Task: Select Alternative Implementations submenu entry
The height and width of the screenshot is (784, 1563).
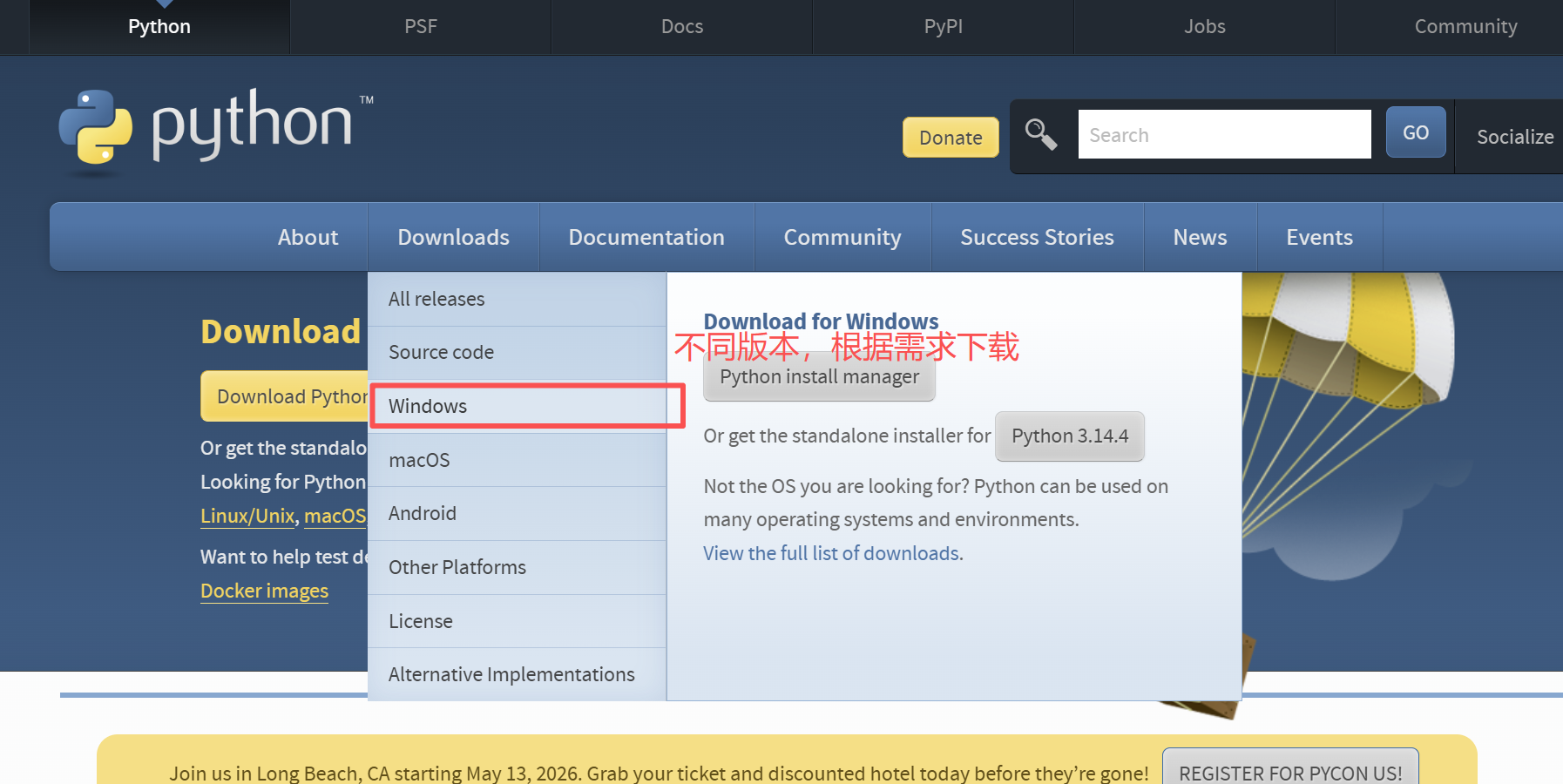Action: click(518, 674)
